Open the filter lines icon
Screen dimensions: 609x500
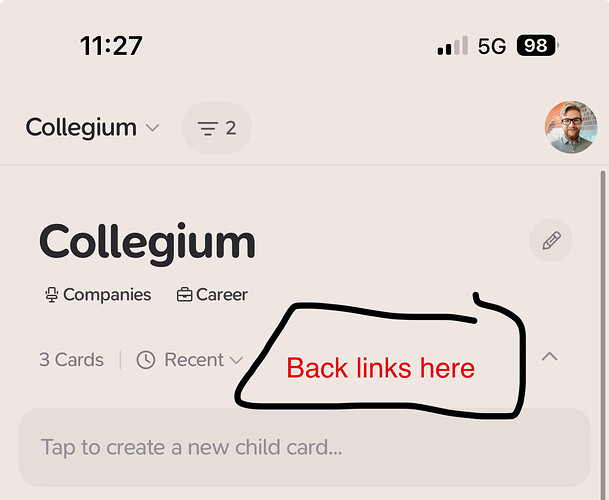[x=208, y=128]
